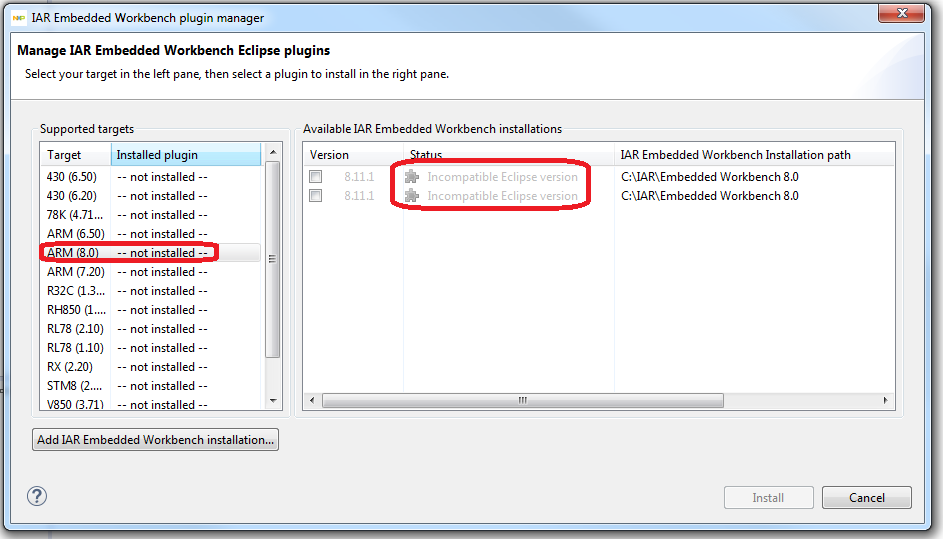The height and width of the screenshot is (539, 943).
Task: Click the Cancel button
Action: [x=867, y=497]
